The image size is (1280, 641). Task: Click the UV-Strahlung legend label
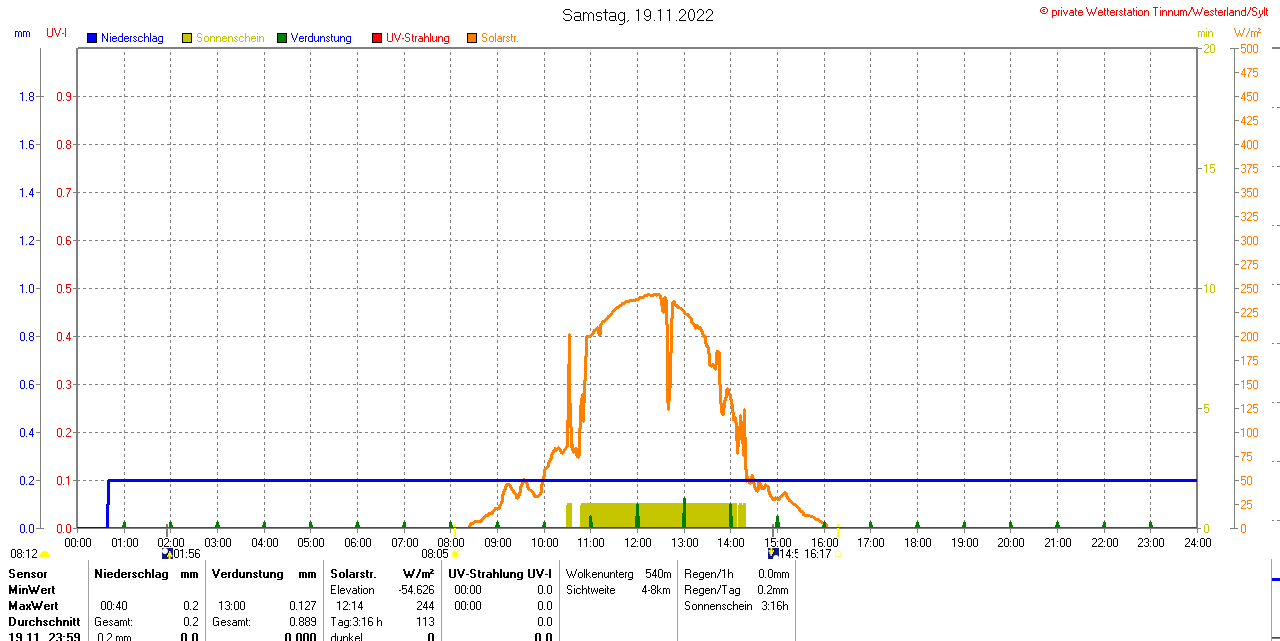pyautogui.click(x=418, y=38)
